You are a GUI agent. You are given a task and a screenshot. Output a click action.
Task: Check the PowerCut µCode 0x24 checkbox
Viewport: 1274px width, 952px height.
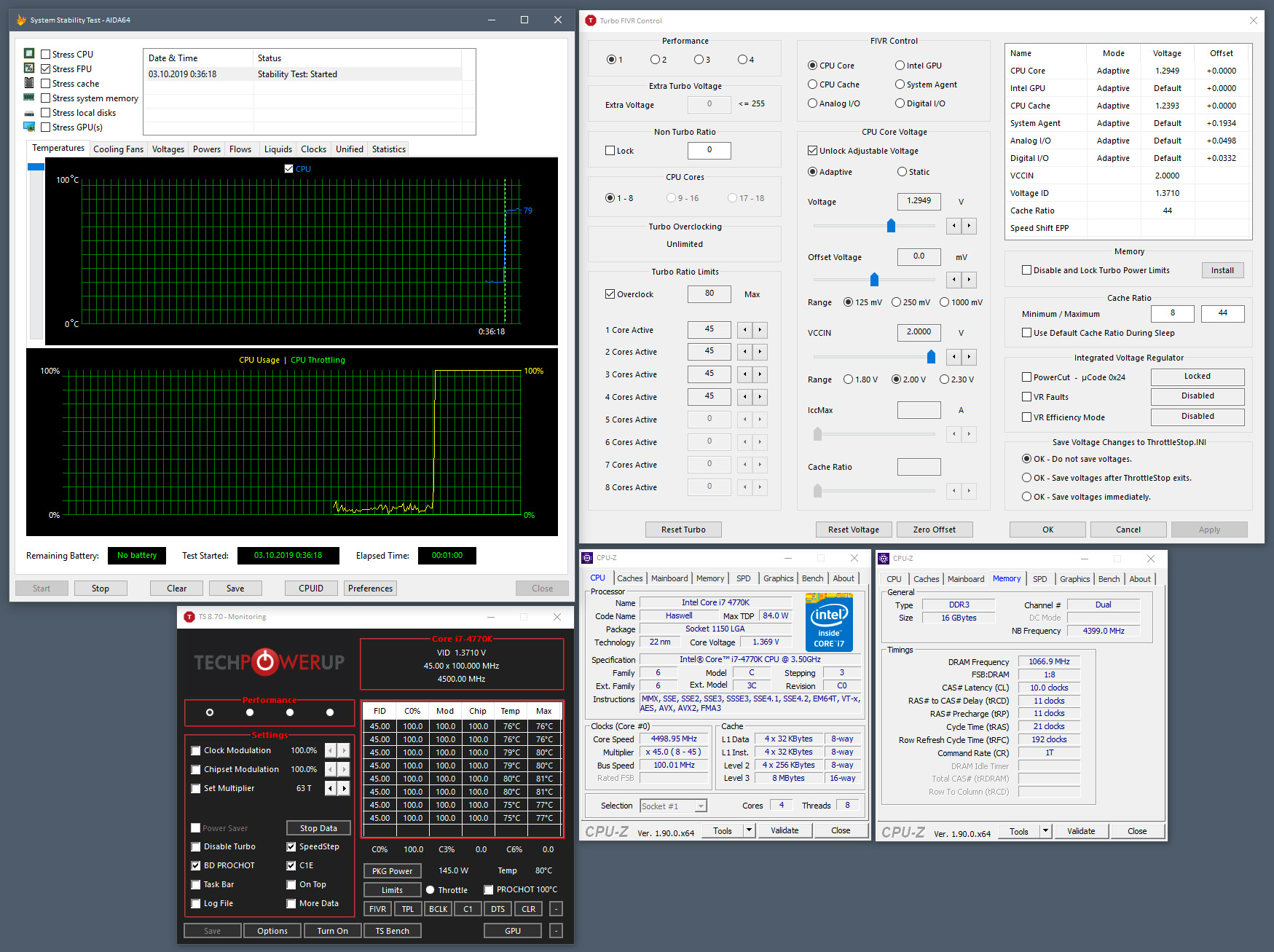(1026, 377)
